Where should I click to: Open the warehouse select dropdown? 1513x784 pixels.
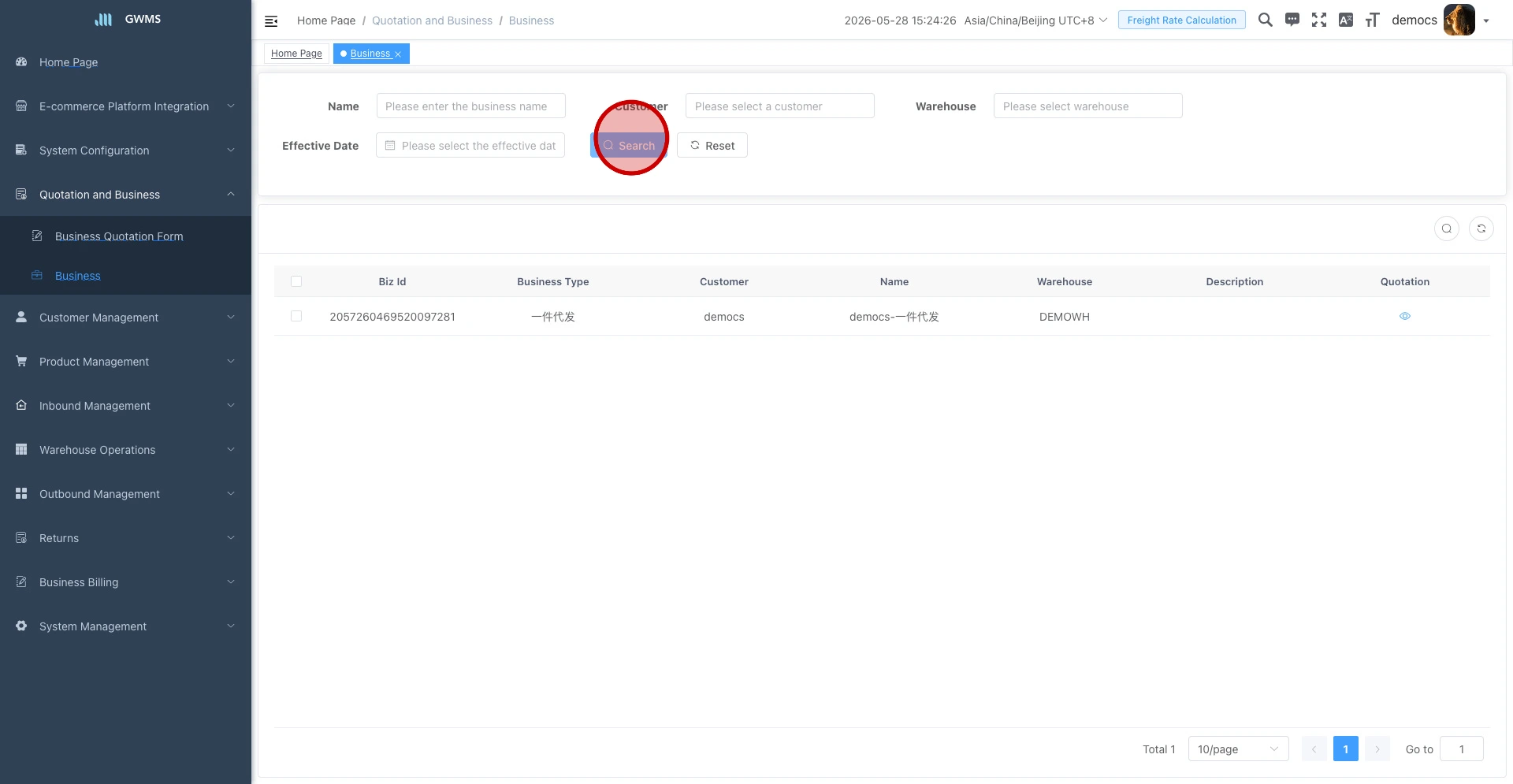[1088, 106]
